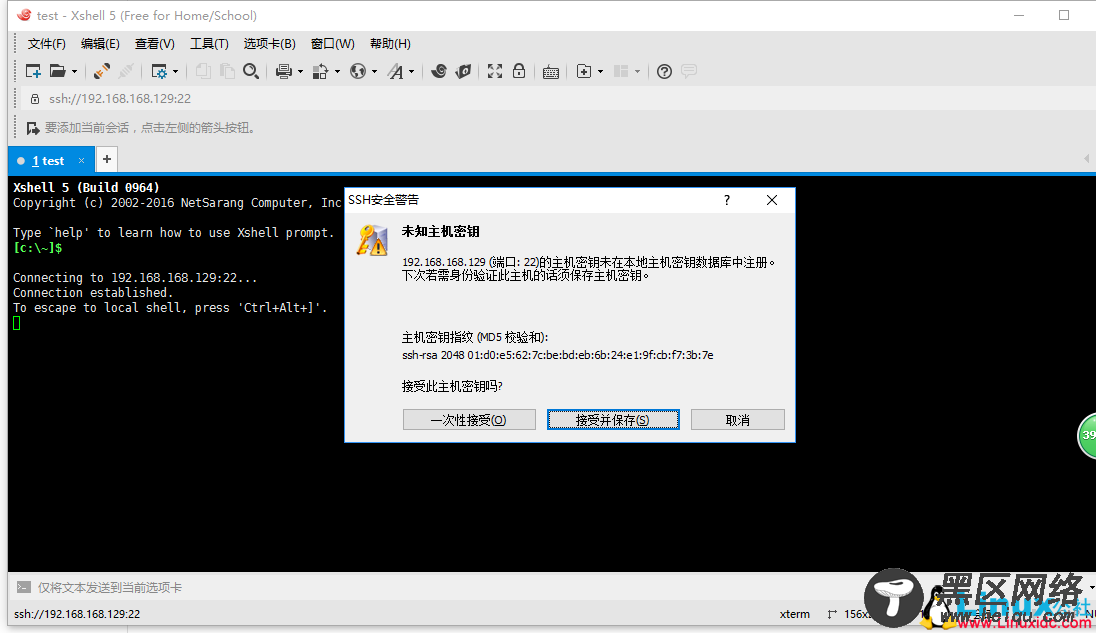Viewport: 1096px width, 633px height.
Task: Click the globe encoding icon
Action: pyautogui.click(x=358, y=71)
